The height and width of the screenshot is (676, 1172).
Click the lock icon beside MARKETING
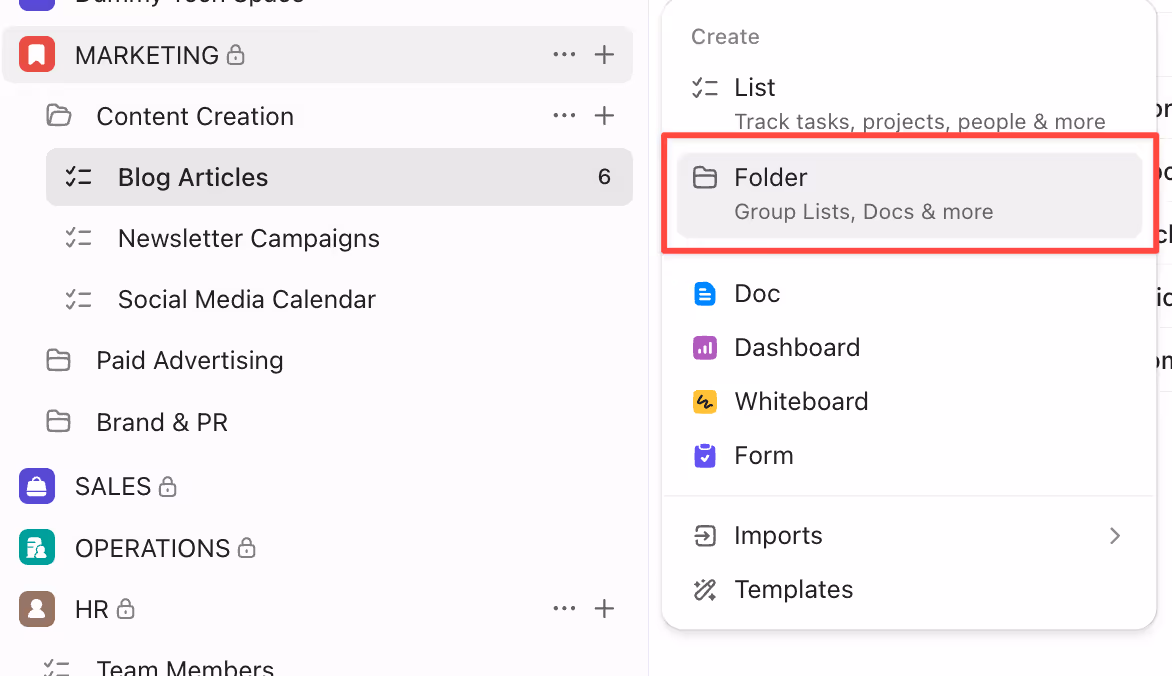click(235, 55)
